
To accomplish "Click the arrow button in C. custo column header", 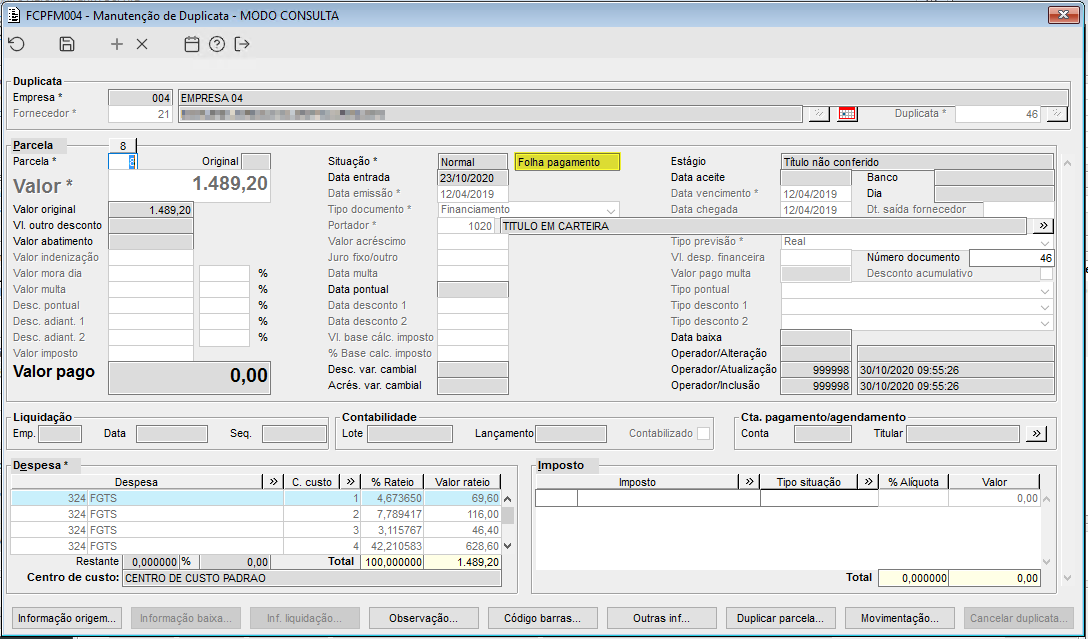I will click(350, 482).
